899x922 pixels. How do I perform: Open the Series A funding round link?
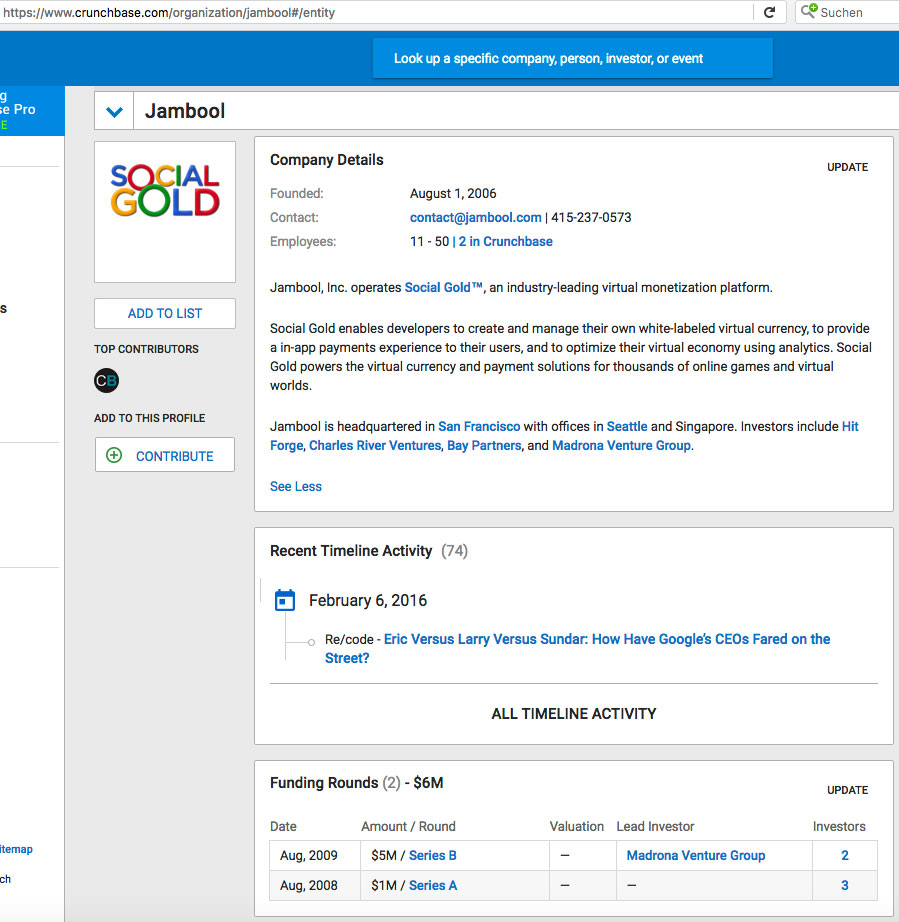[433, 886]
